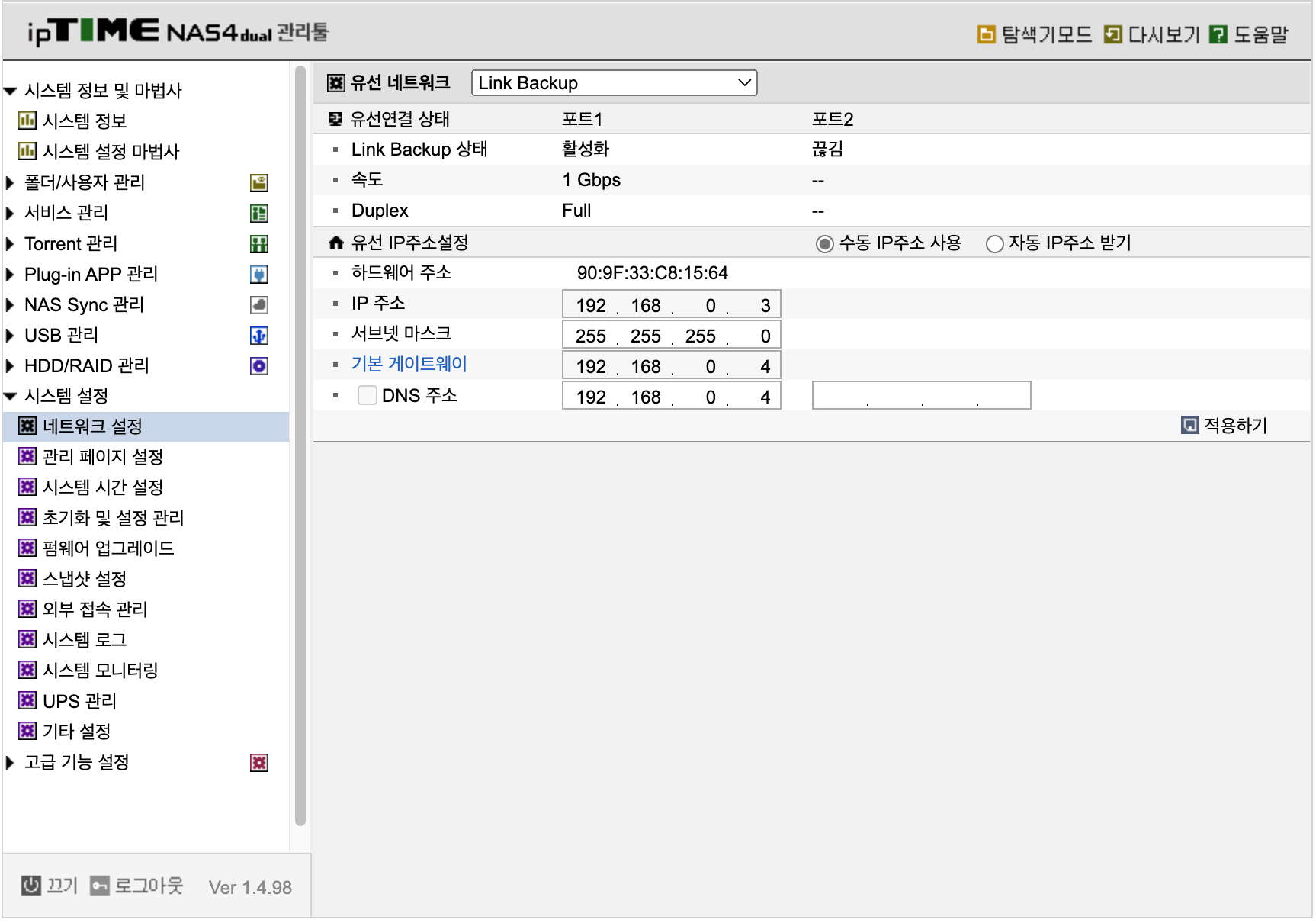Viewport: 1316px width, 923px height.
Task: Click the hardware address 90:9F:33:C8:15:64
Action: [x=653, y=273]
